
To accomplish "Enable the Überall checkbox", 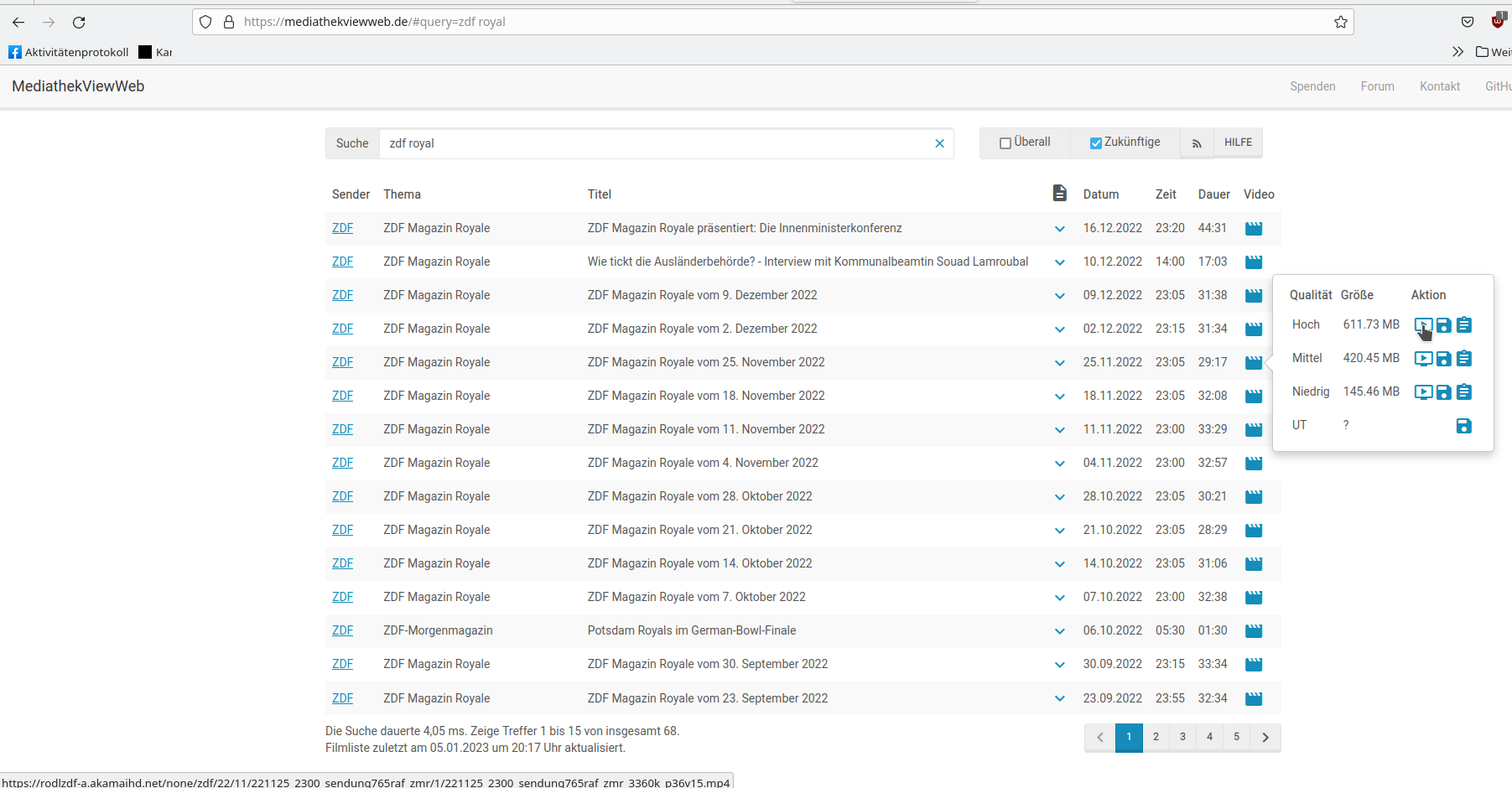I will 1005,143.
